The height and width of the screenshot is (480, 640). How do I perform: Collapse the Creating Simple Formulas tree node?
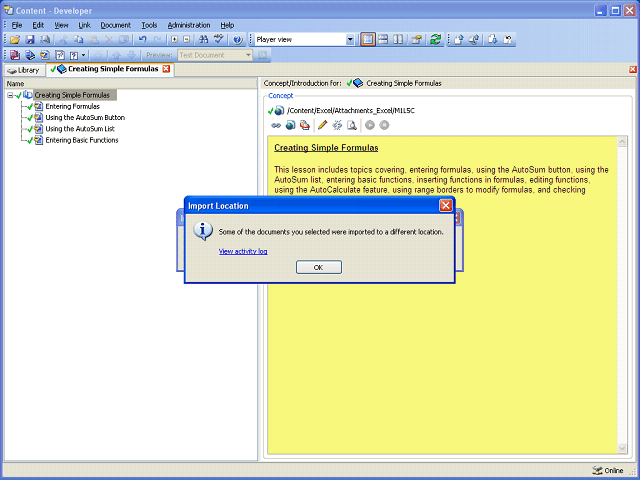pos(10,95)
